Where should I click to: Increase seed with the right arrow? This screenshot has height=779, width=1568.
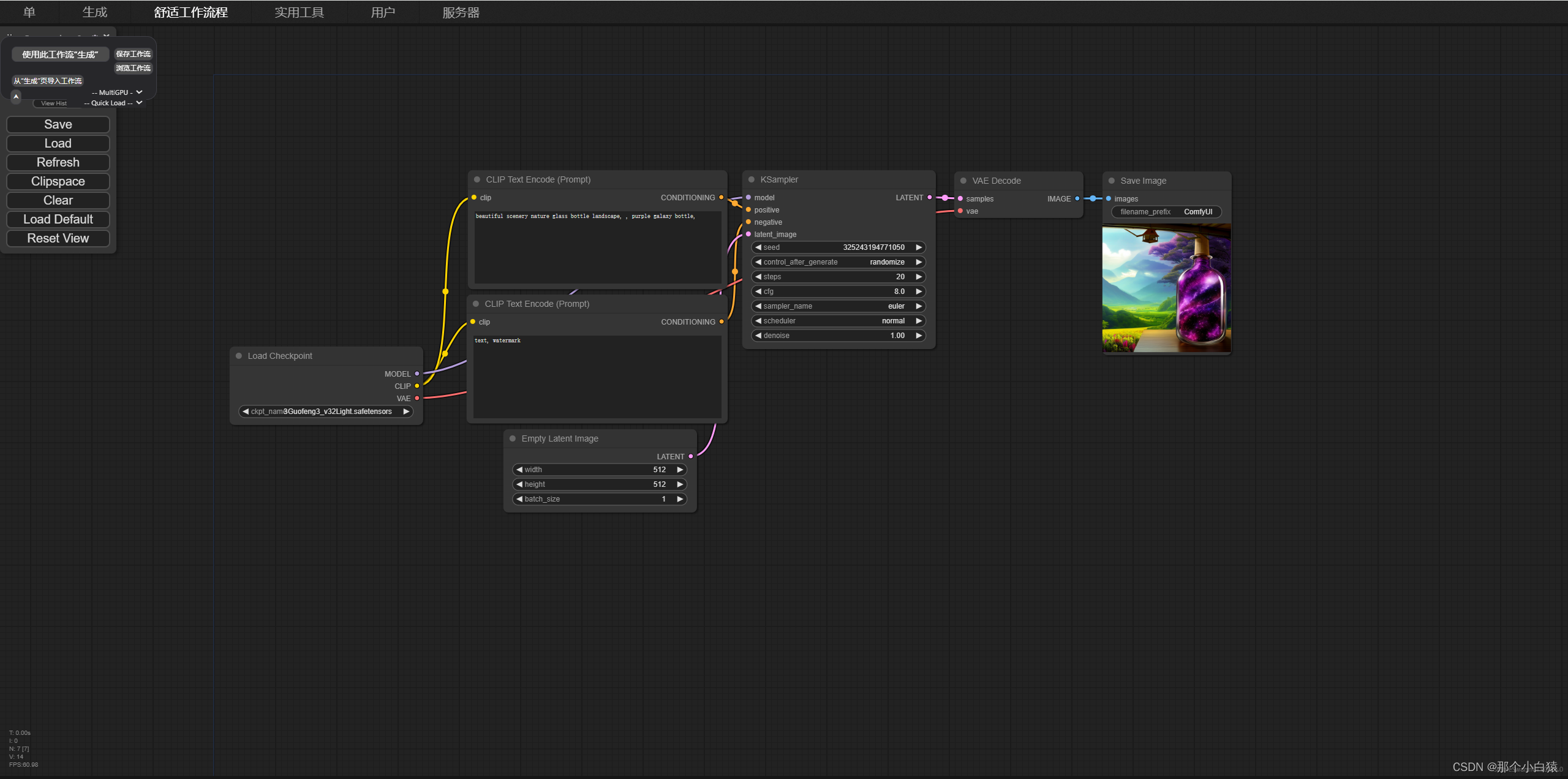click(918, 247)
